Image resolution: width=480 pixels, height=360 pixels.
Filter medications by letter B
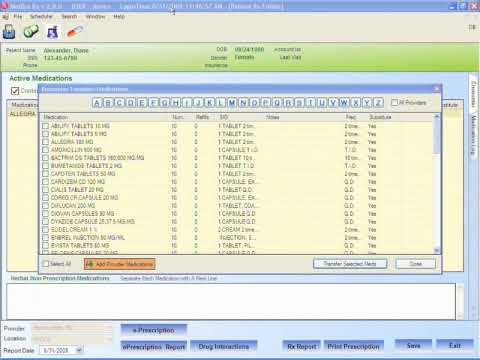click(x=108, y=103)
